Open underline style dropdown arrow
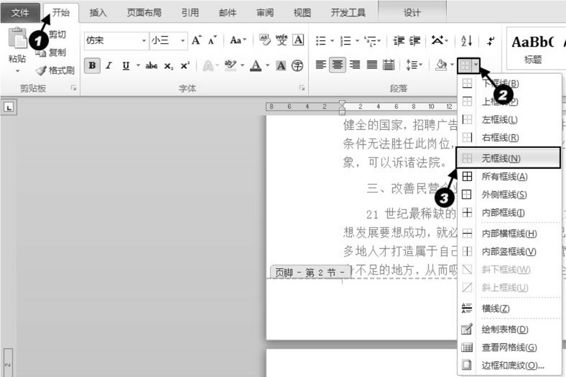This screenshot has height=377, width=566. pyautogui.click(x=138, y=66)
